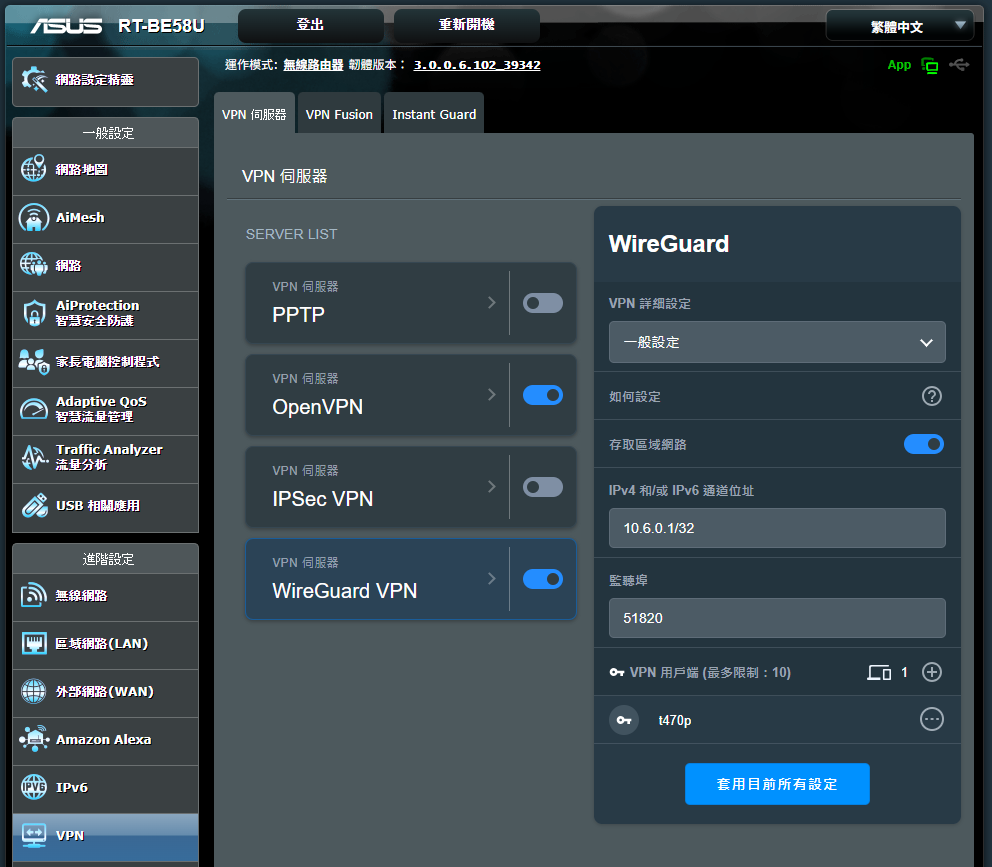Viewport: 992px width, 867px height.
Task: Open Traffic Analyzer in the sidebar
Action: (105, 458)
